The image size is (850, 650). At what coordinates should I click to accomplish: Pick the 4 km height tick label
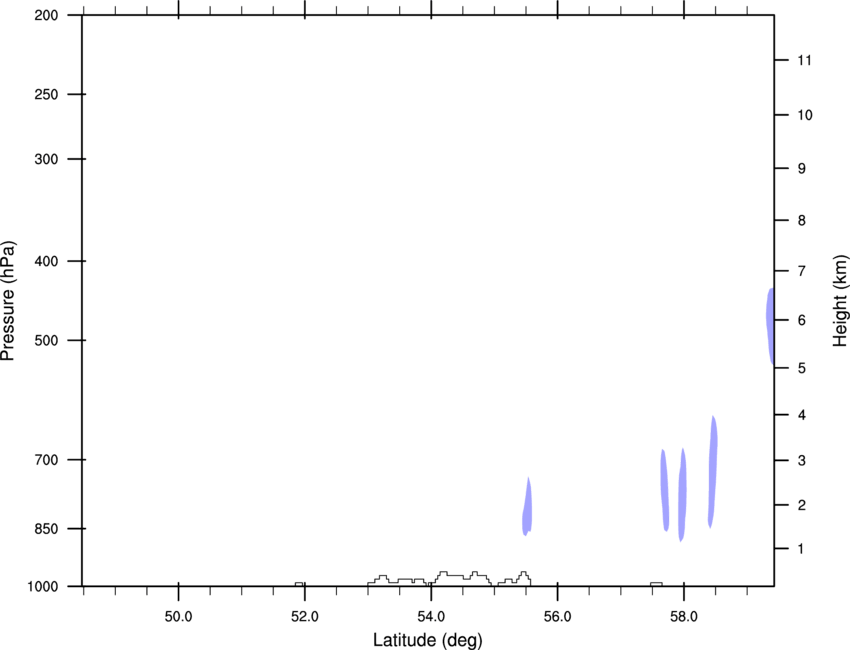(802, 415)
